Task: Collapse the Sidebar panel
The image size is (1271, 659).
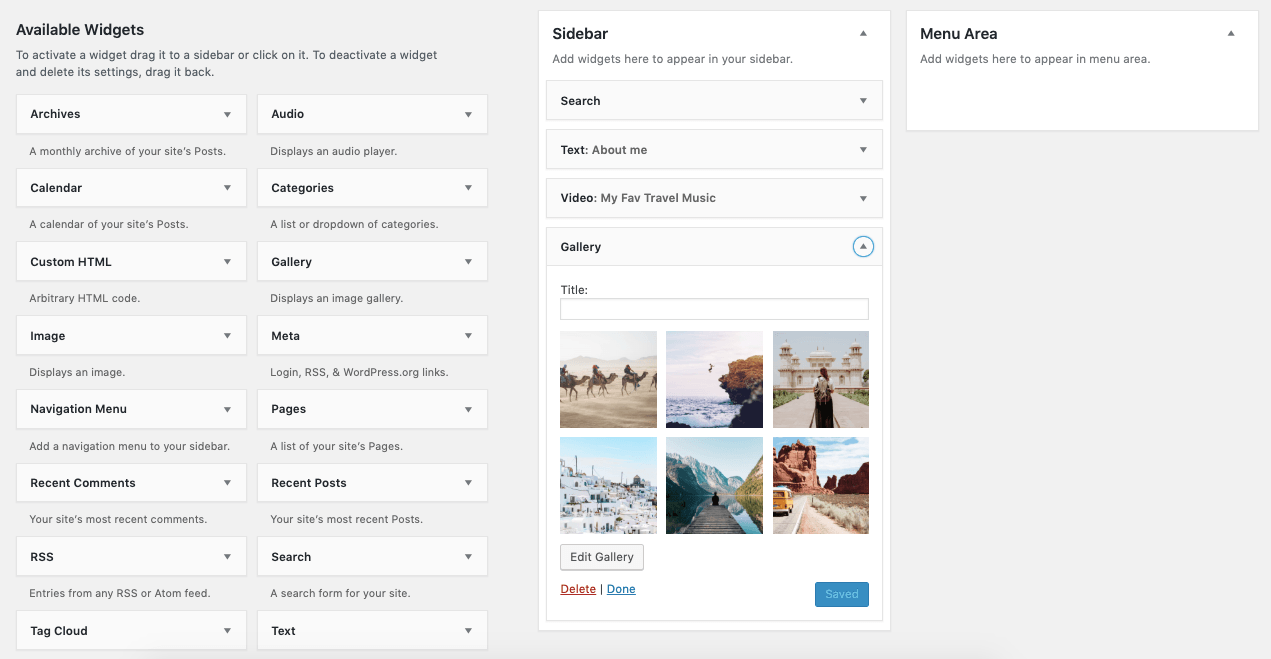Action: coord(862,33)
